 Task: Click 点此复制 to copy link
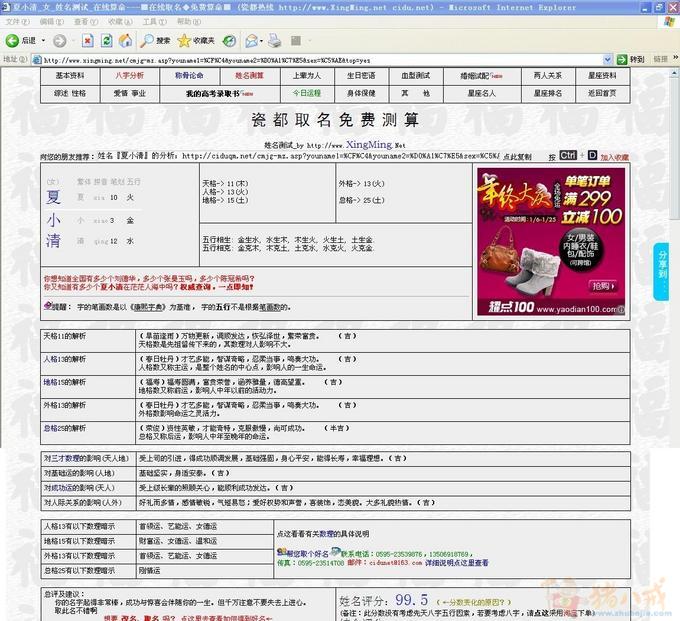[517, 157]
